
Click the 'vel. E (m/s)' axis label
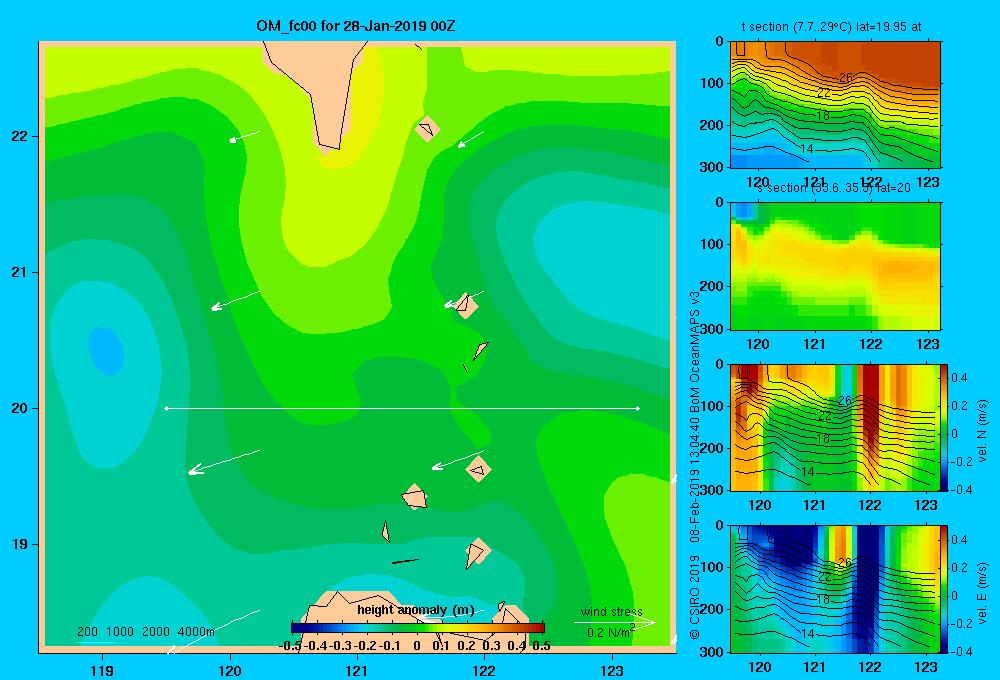(x=983, y=593)
